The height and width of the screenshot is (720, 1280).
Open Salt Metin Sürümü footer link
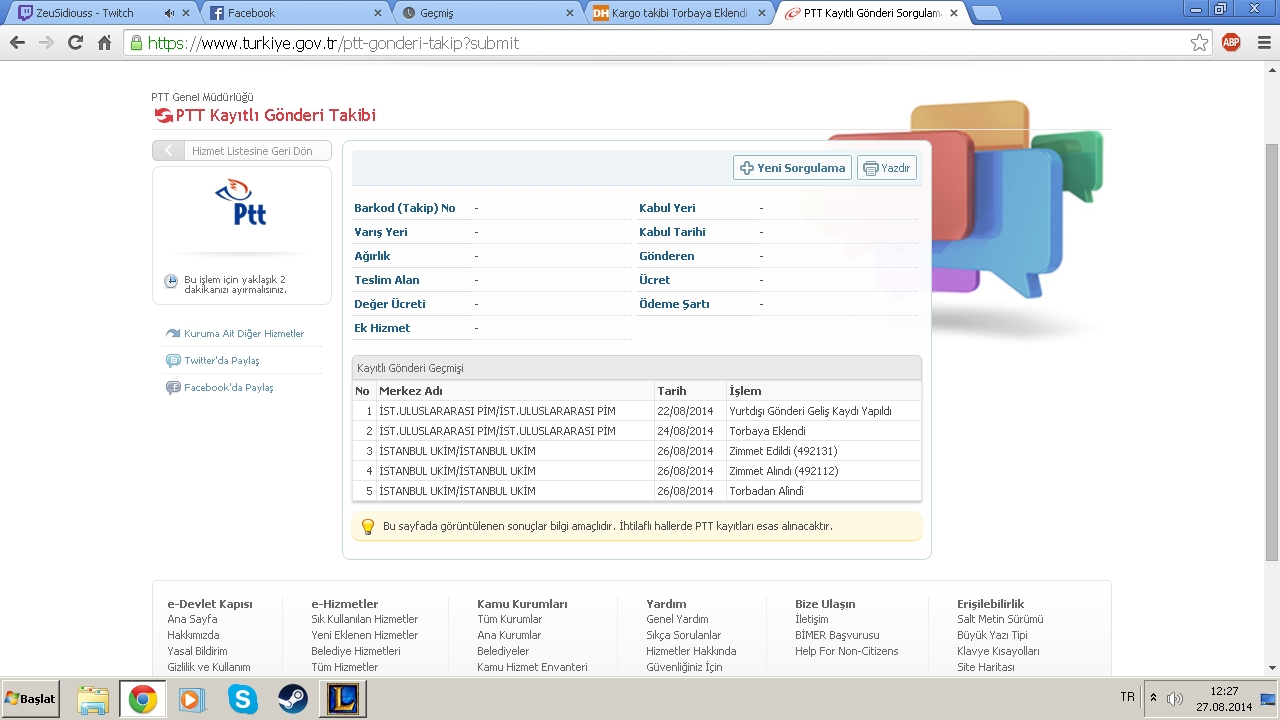coord(1000,619)
